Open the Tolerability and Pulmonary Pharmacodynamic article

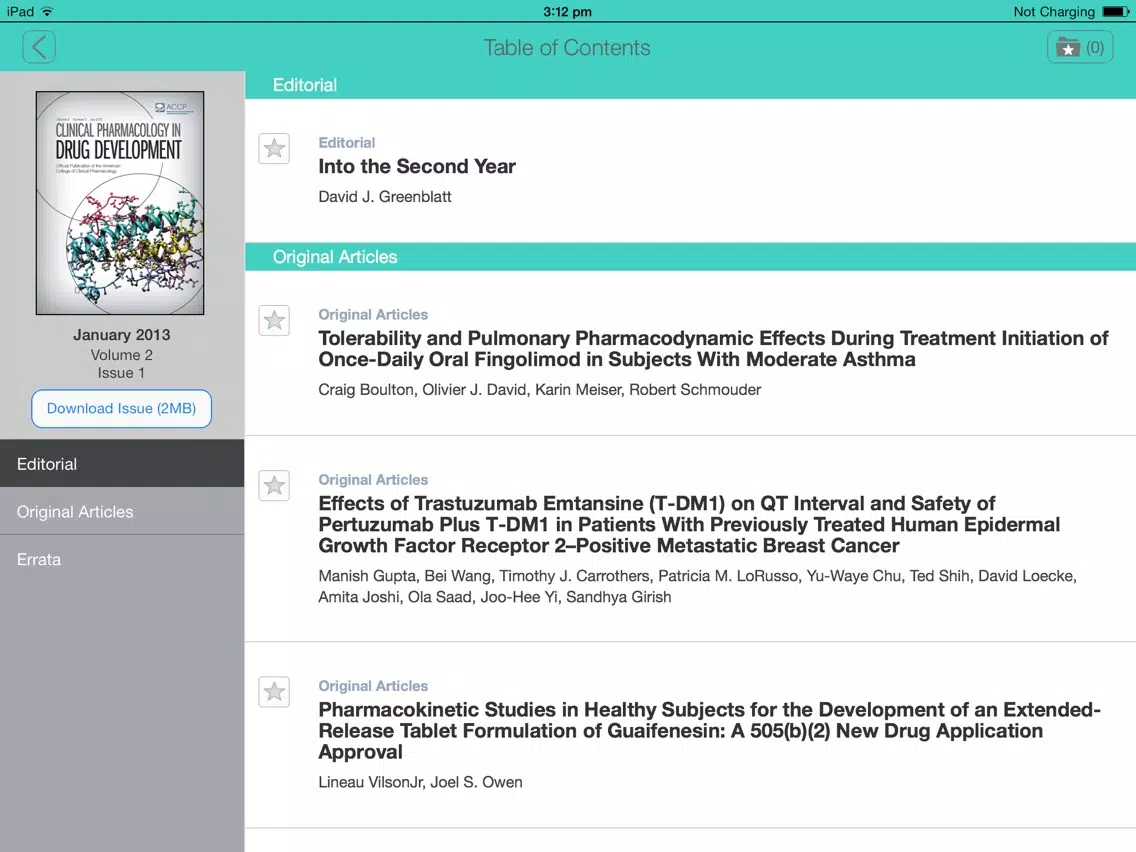713,348
